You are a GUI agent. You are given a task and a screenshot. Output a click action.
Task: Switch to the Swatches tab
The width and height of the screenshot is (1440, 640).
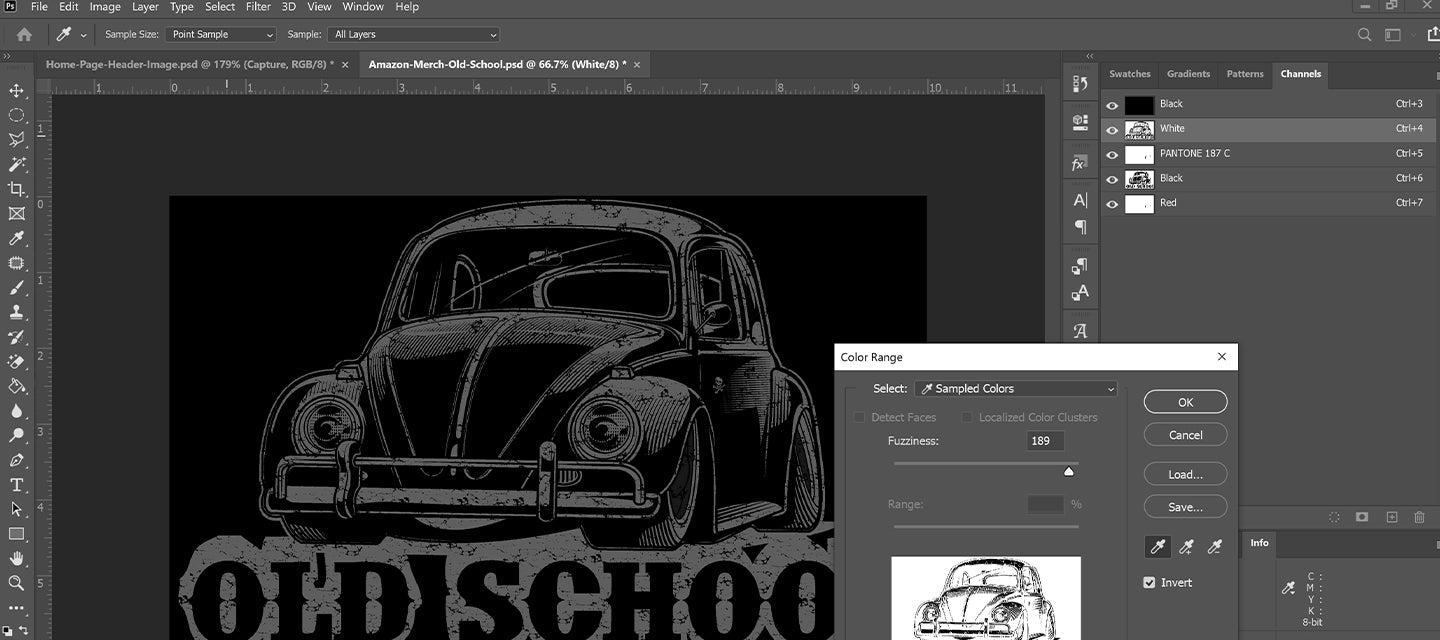1130,74
